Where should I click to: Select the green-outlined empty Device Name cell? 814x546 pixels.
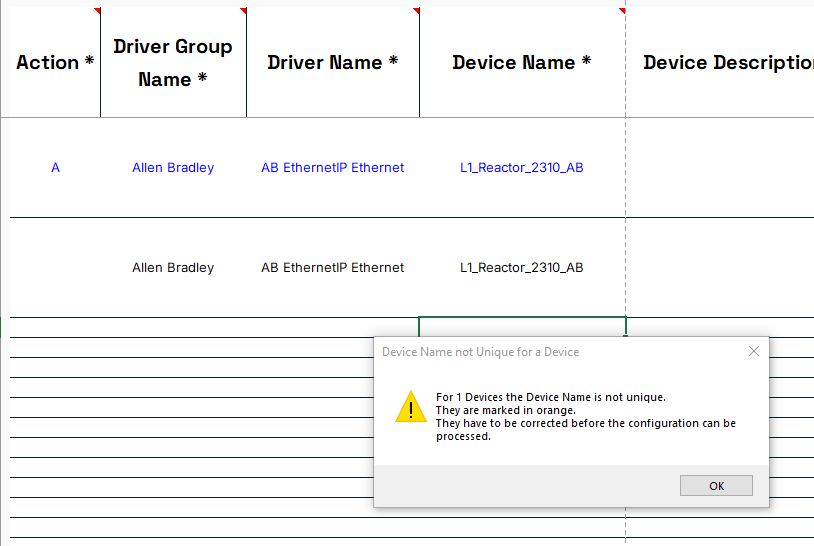point(522,327)
